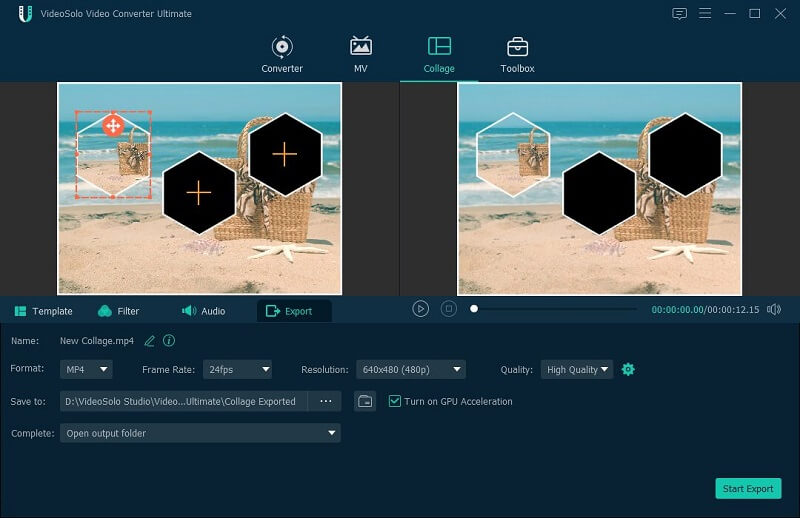Click the orange move handle on the hexagon
This screenshot has height=518, width=800.
pyautogui.click(x=113, y=125)
